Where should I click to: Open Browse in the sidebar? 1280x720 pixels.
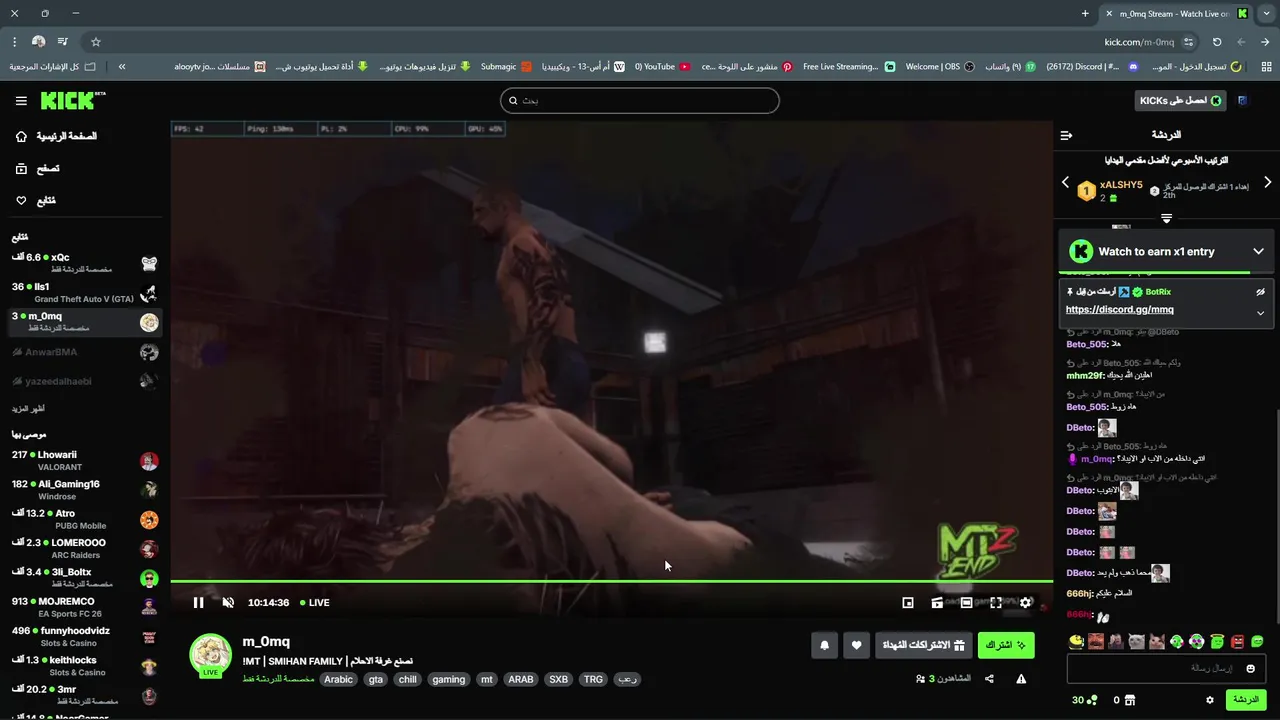click(x=38, y=169)
